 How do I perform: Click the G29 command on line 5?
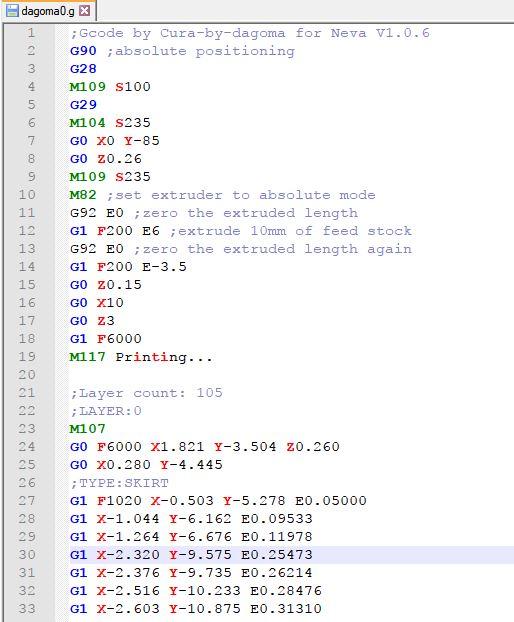tap(83, 105)
